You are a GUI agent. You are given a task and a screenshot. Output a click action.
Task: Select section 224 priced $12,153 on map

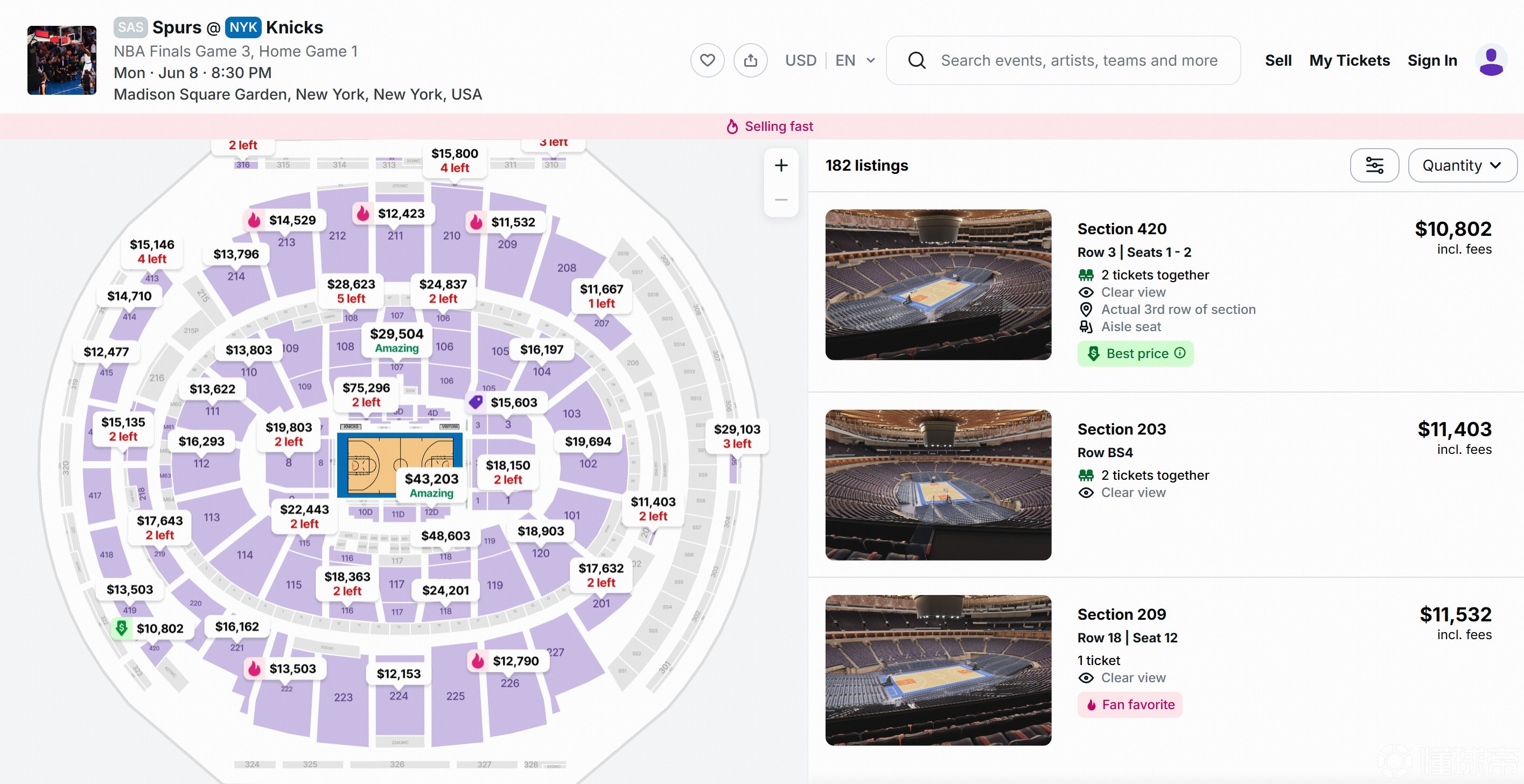click(x=399, y=674)
